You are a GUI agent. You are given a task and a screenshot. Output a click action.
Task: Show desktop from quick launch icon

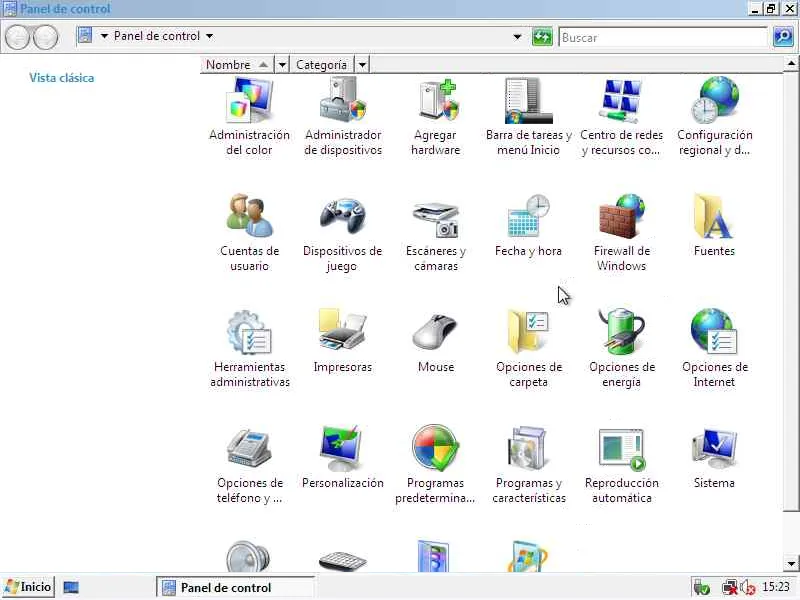[x=71, y=587]
